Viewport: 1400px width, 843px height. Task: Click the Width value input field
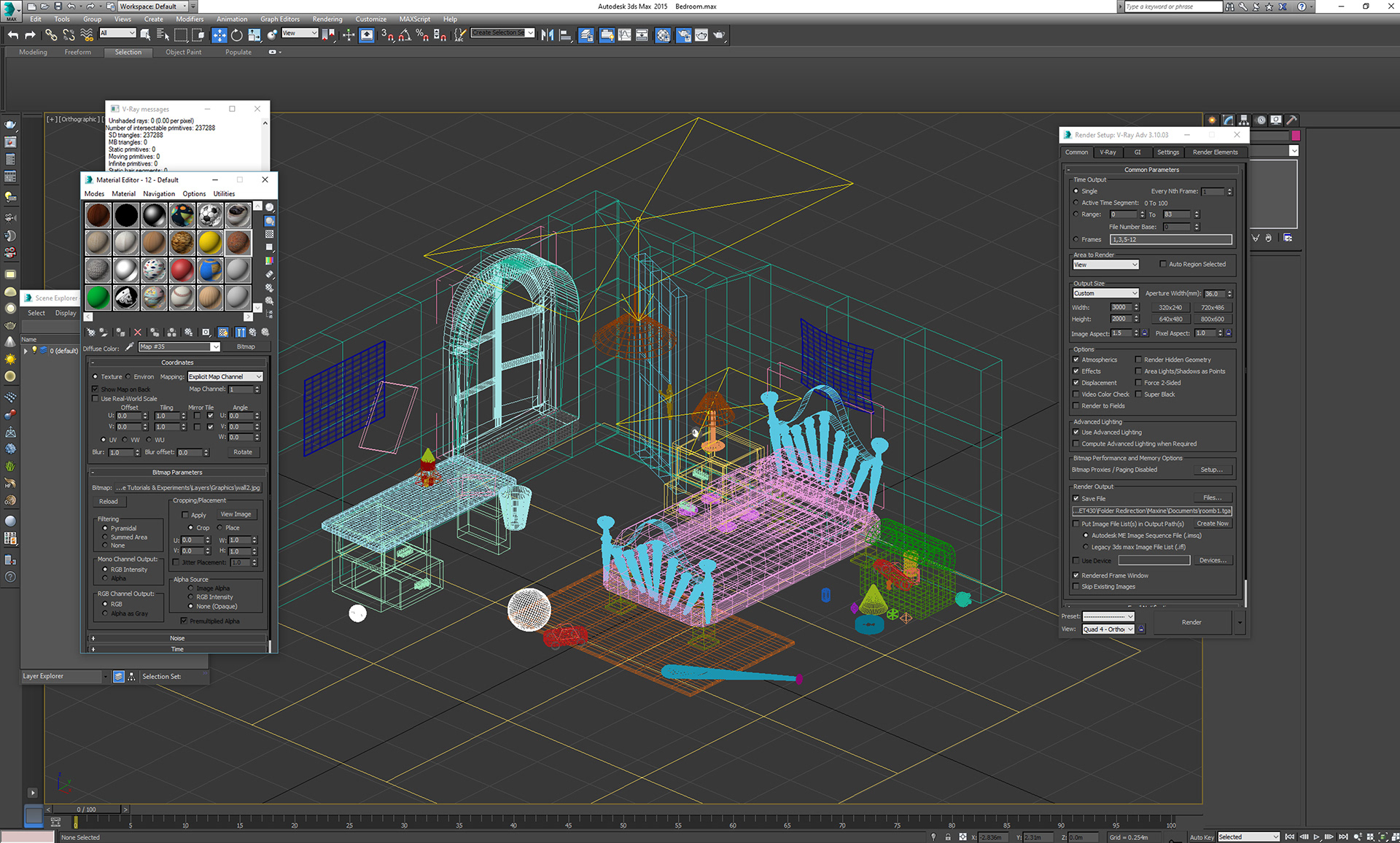[1119, 307]
